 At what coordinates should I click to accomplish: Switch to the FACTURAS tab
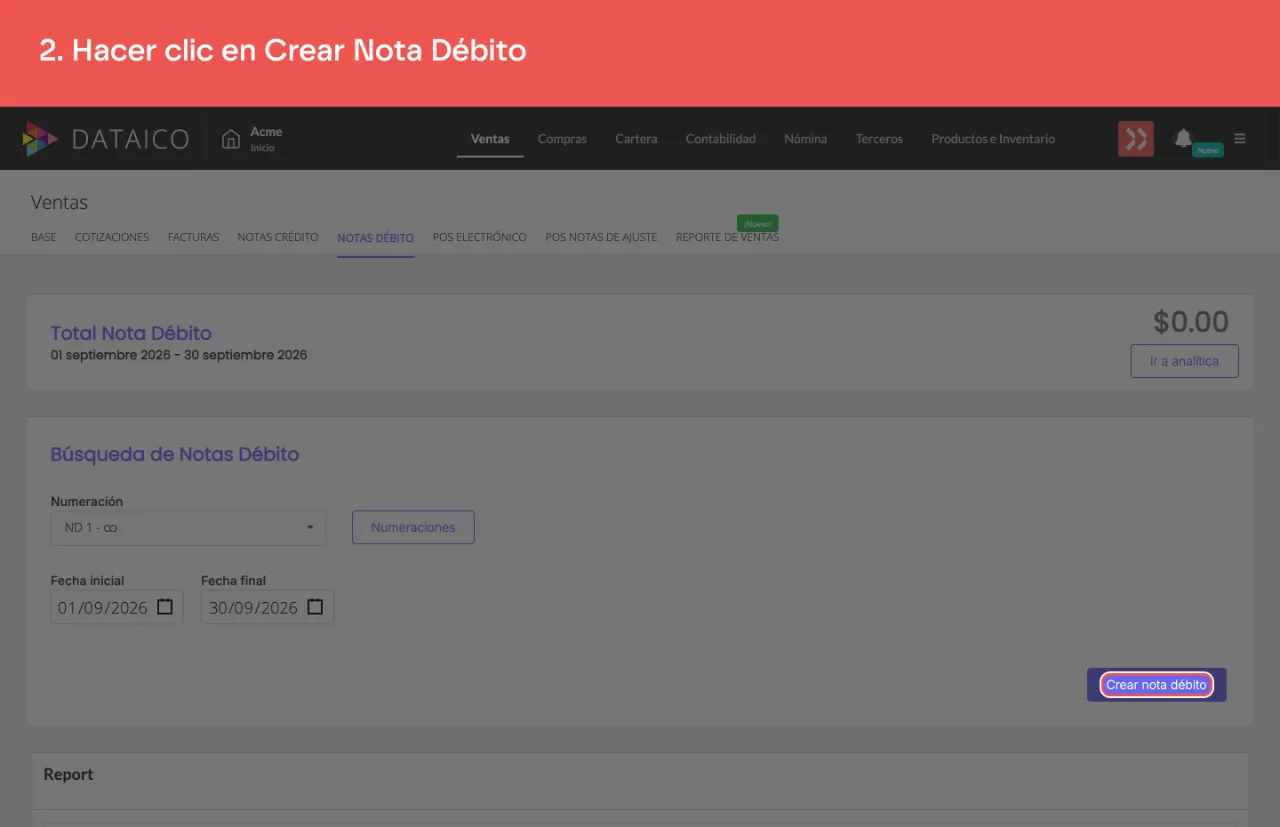point(193,238)
